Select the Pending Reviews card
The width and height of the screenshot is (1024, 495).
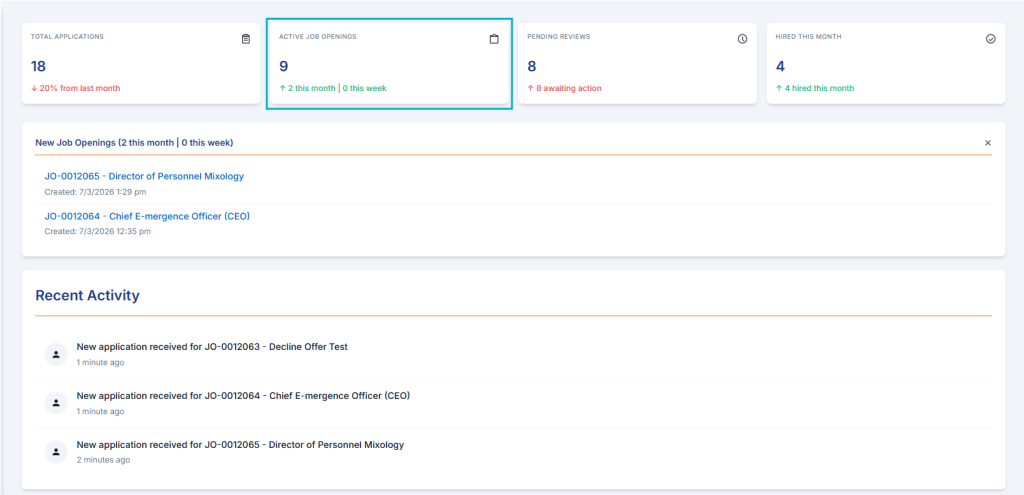click(x=637, y=63)
